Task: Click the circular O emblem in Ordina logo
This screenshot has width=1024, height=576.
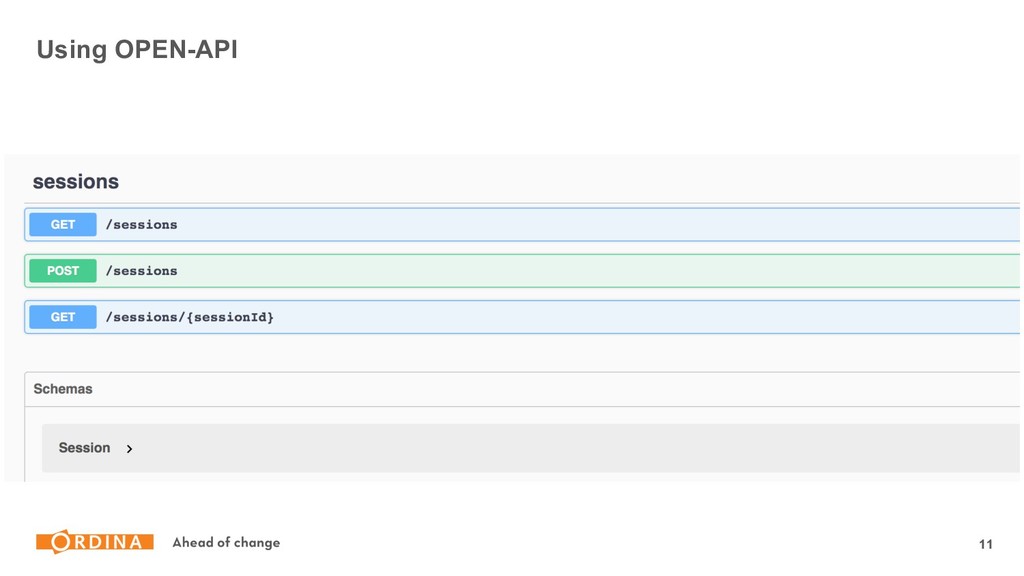Action: [x=61, y=541]
